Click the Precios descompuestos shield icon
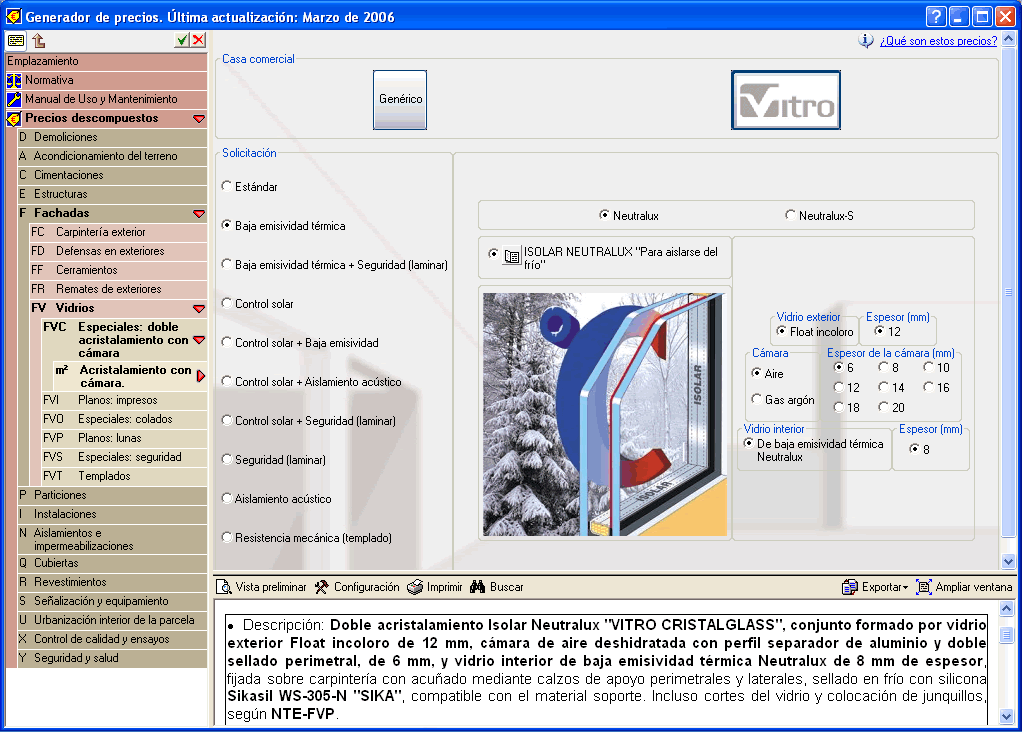The height and width of the screenshot is (732, 1022). 14,119
